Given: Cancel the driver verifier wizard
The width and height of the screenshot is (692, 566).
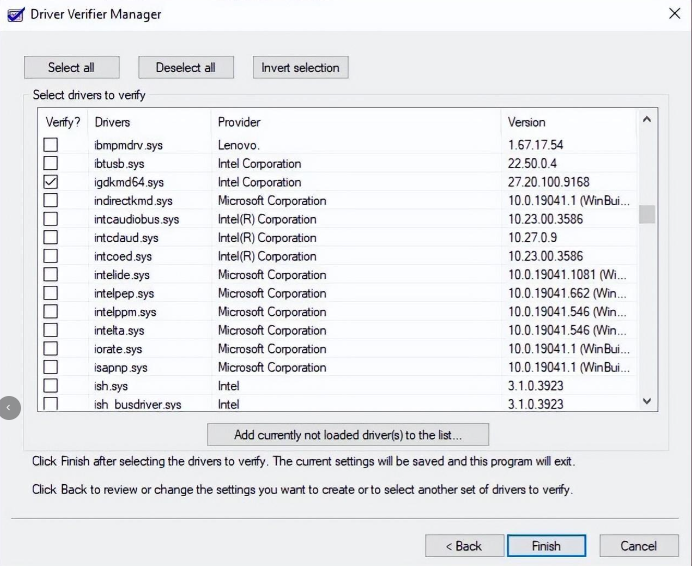Looking at the screenshot, I should pos(639,546).
